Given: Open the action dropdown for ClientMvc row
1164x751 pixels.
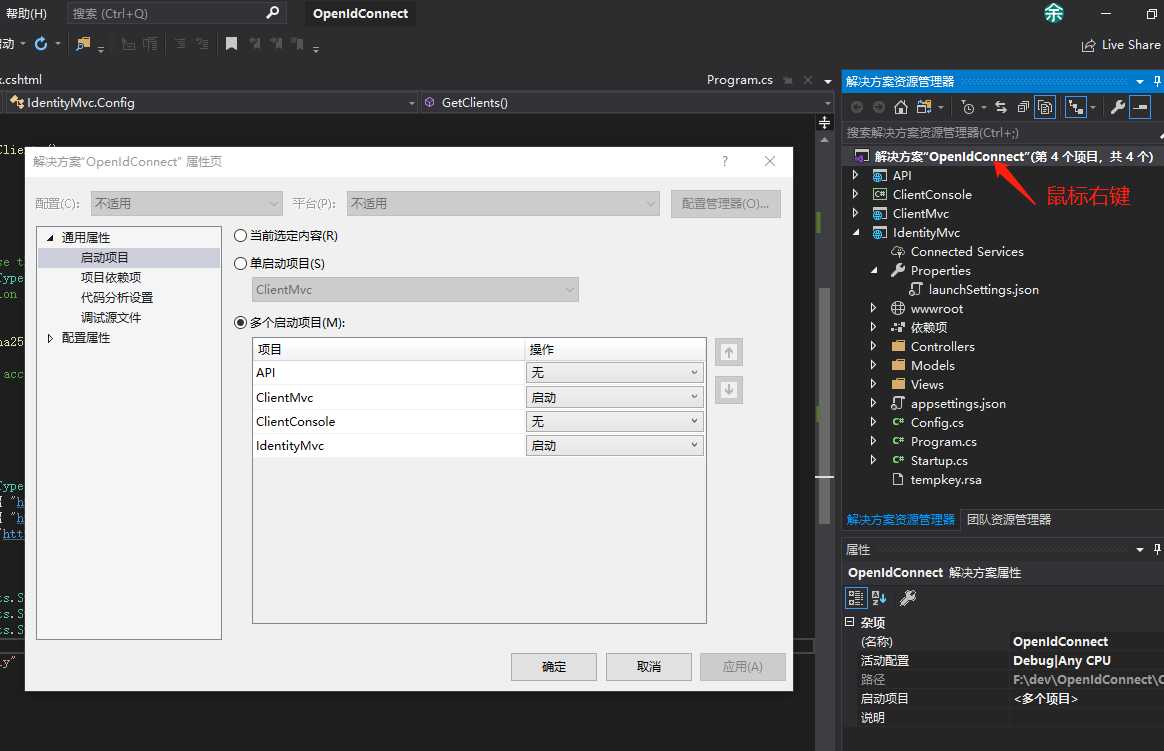Looking at the screenshot, I should coord(615,397).
